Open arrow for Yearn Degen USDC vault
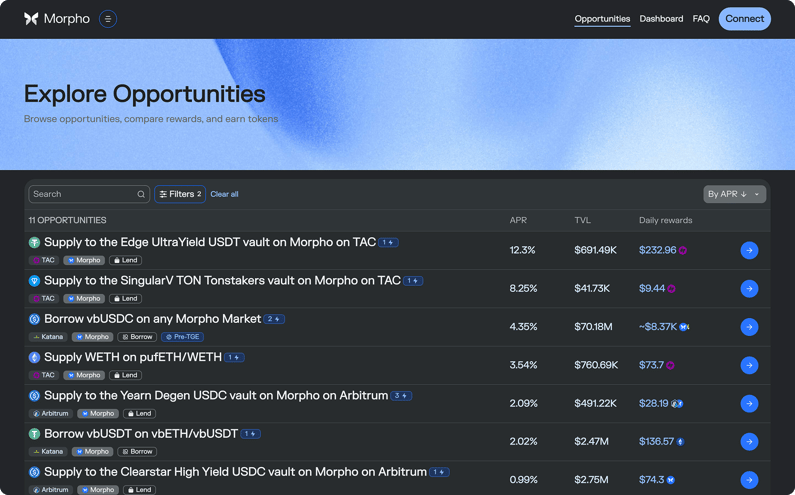795x495 pixels. click(749, 404)
